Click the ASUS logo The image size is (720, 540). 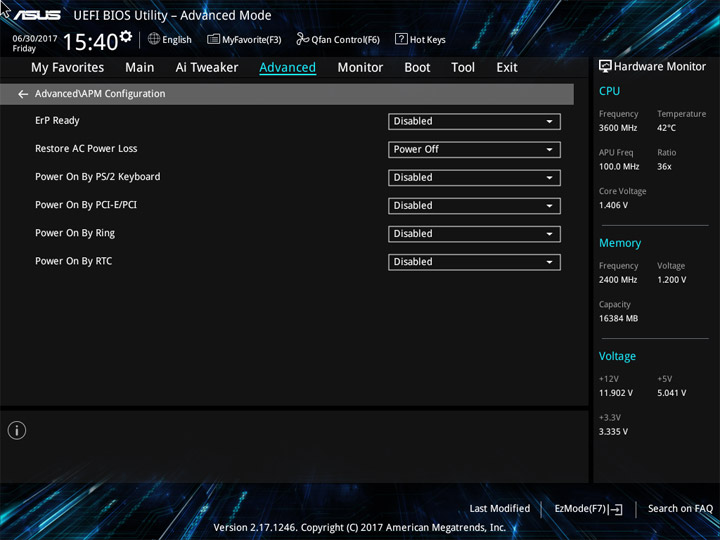click(x=37, y=15)
